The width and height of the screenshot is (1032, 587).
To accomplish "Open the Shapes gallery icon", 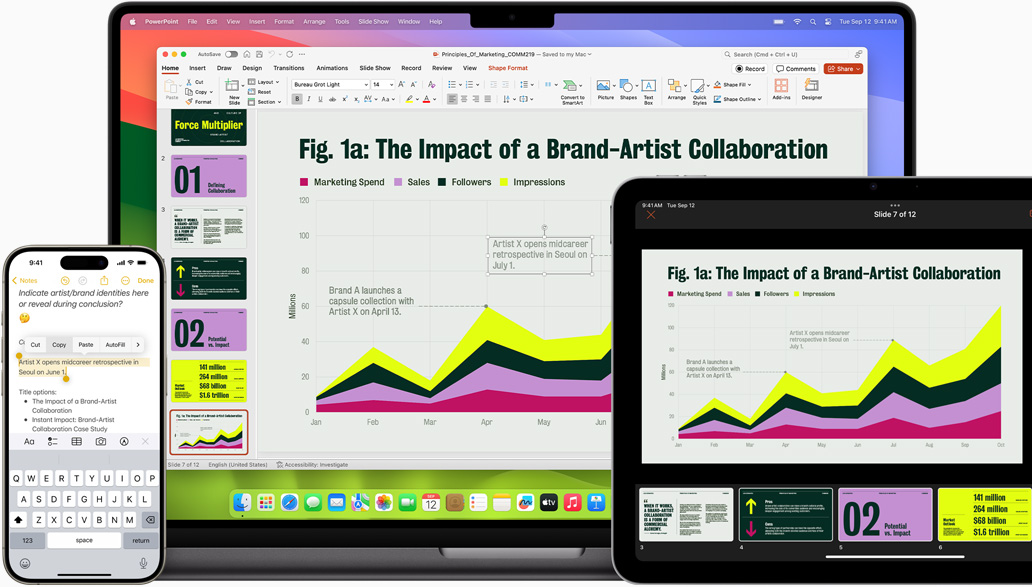I will 627,86.
